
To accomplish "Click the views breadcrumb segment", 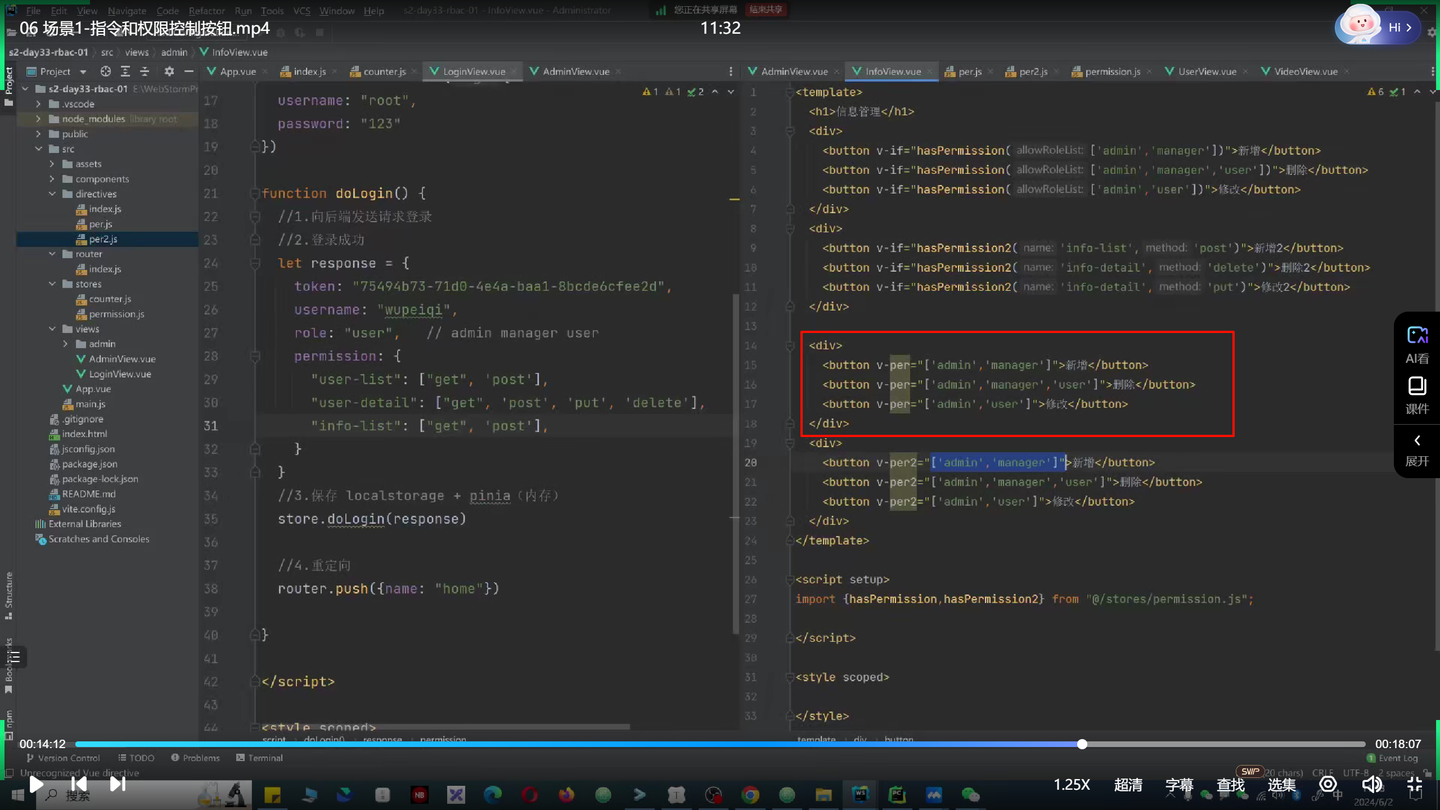I will pos(137,52).
